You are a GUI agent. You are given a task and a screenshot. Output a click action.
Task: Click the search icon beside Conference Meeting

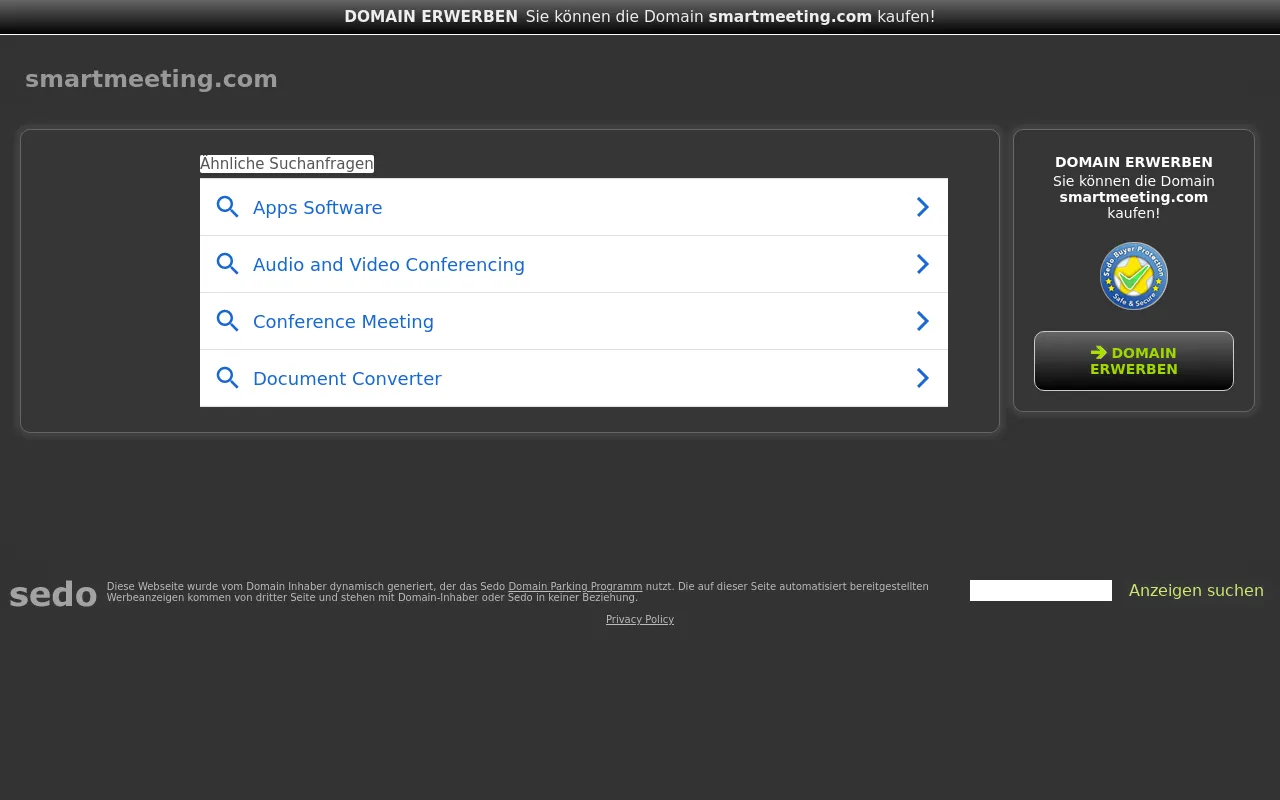coord(228,321)
